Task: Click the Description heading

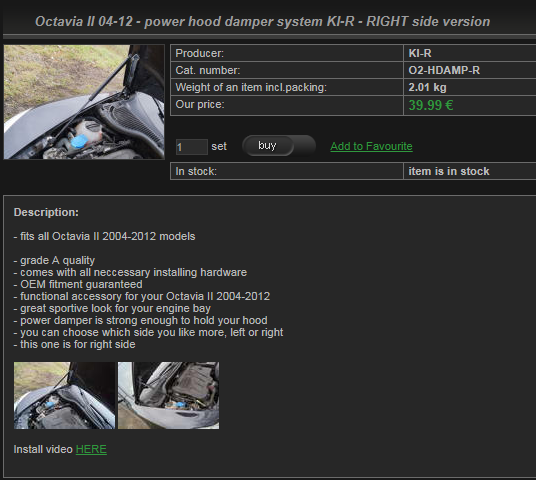Action: (46, 212)
